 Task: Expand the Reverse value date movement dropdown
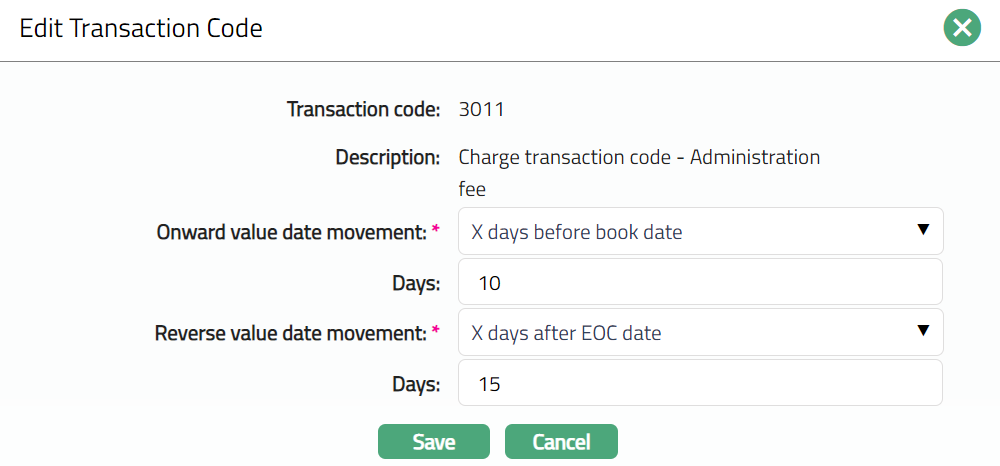pos(700,332)
